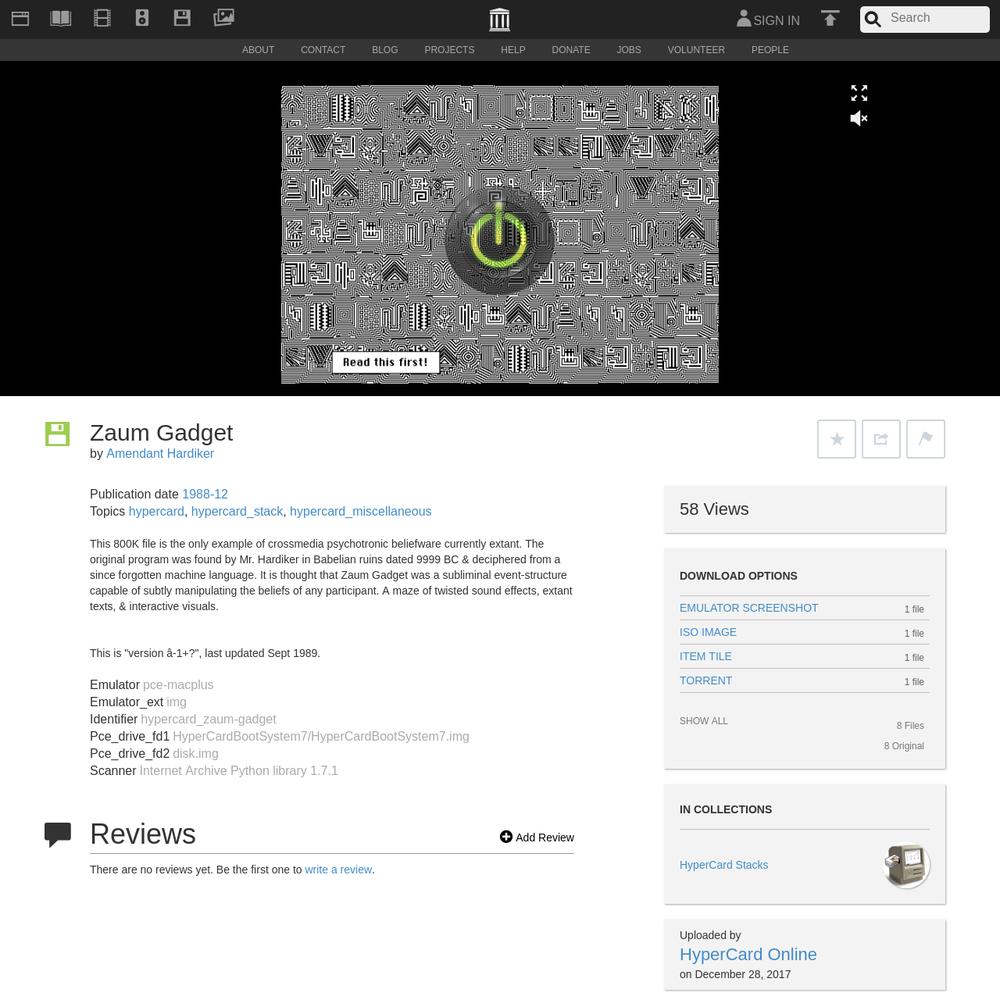Image resolution: width=1000 pixels, height=1000 pixels.
Task: Click the Reviews speech bubble icon
Action: pos(57,834)
